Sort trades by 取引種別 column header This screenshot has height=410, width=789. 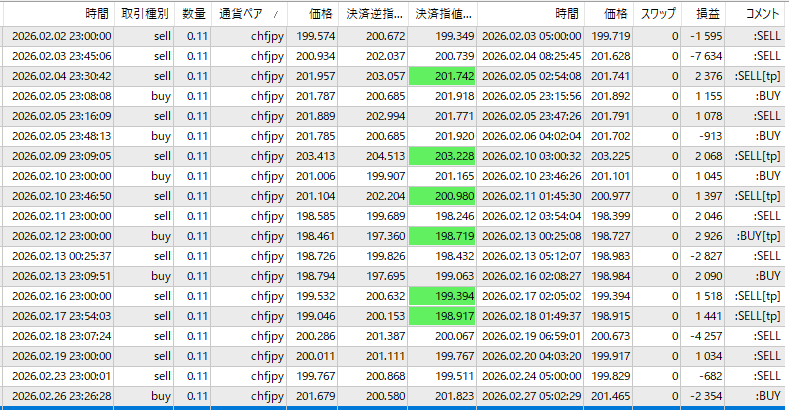click(x=144, y=14)
